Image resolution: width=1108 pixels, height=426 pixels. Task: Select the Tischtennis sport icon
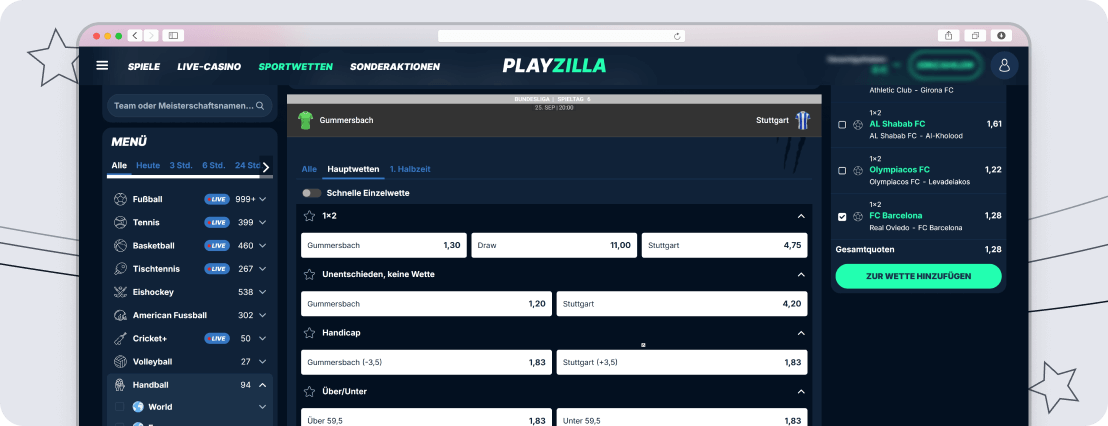[x=120, y=269]
